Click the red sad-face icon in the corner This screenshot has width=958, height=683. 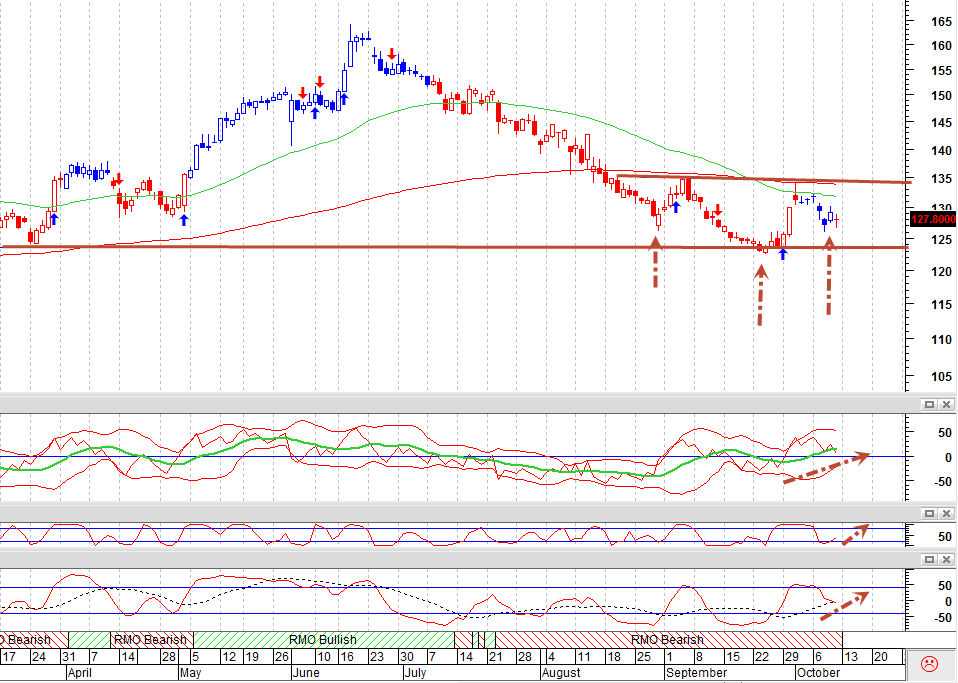(929, 663)
